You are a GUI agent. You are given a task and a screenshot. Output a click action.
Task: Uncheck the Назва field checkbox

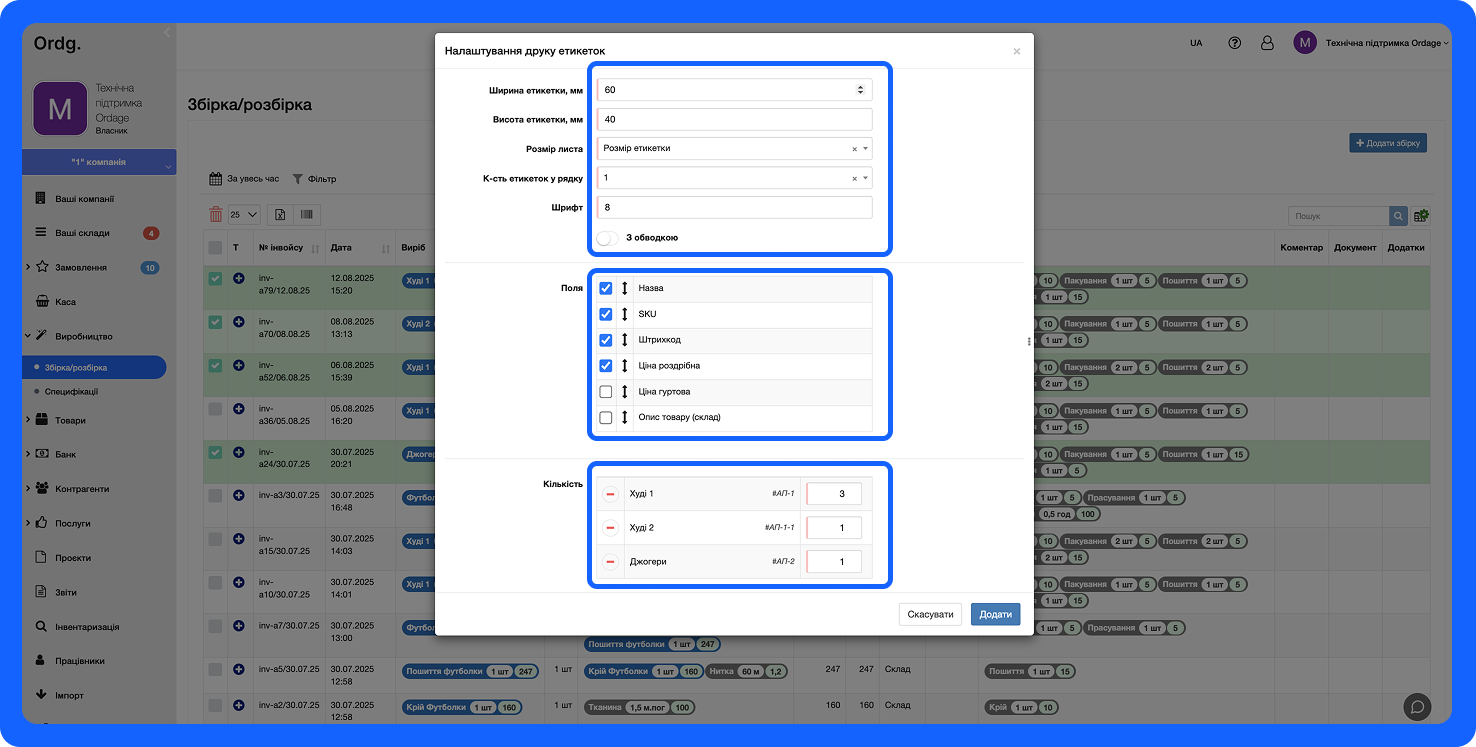coord(606,288)
